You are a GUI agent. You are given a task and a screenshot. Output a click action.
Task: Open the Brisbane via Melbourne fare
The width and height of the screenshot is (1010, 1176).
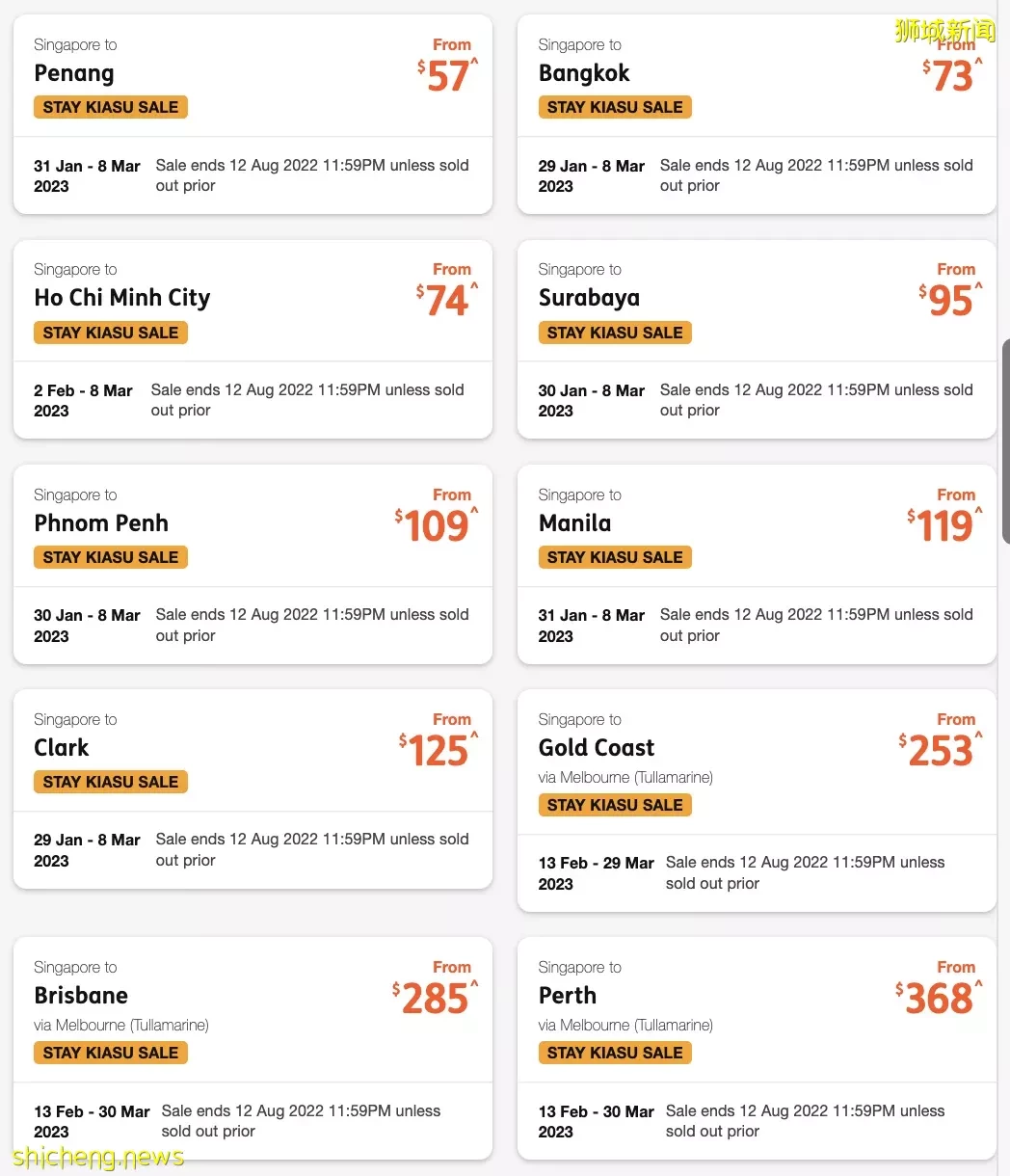(x=252, y=1048)
